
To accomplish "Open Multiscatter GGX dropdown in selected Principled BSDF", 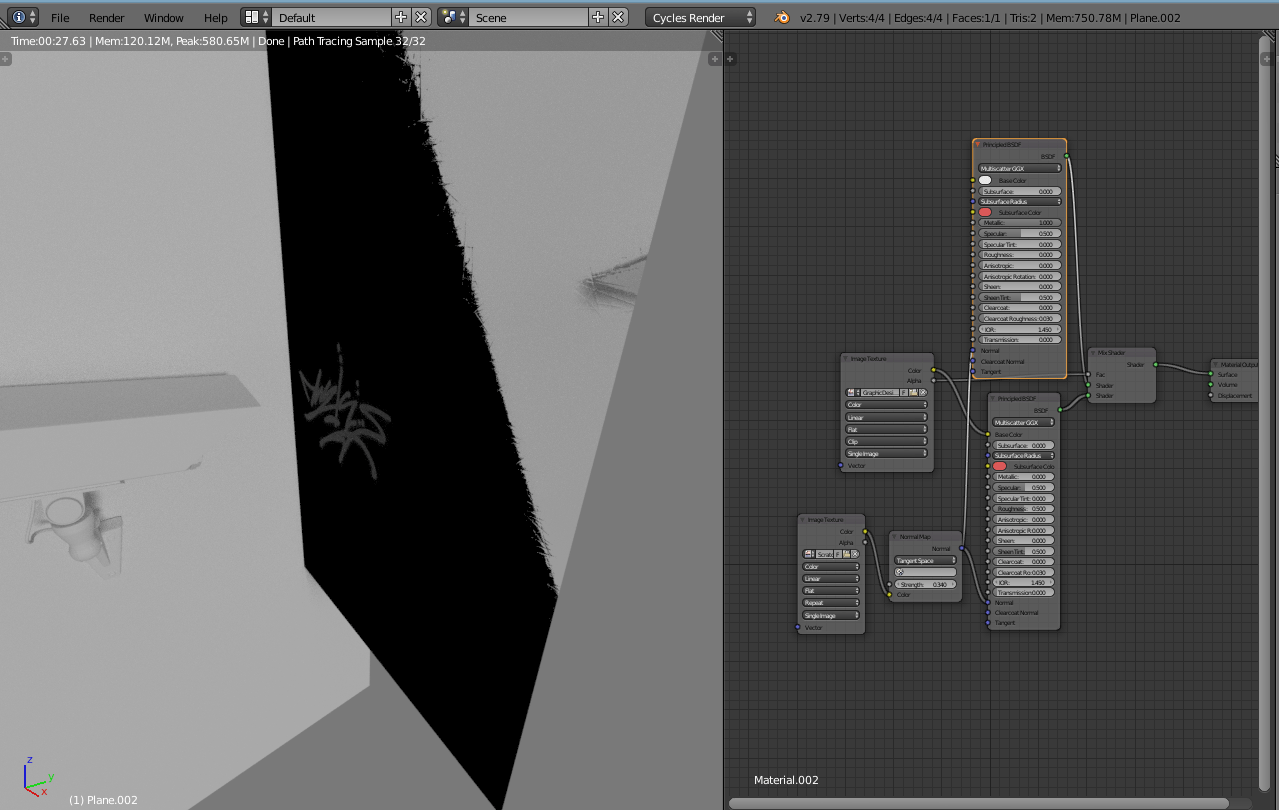I will pyautogui.click(x=1019, y=169).
